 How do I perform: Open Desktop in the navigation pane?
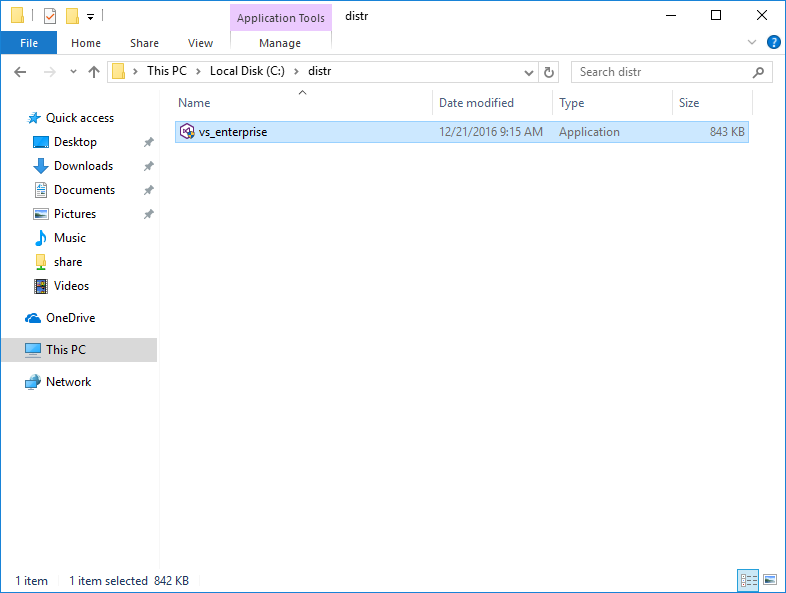click(x=75, y=142)
